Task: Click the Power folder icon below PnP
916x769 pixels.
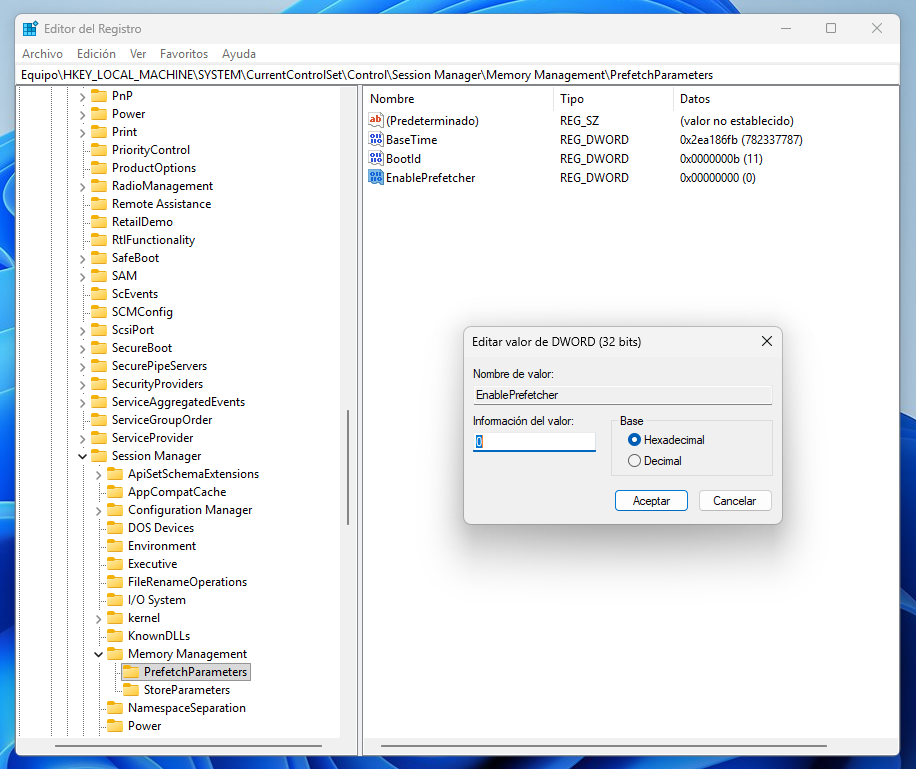Action: [x=99, y=113]
